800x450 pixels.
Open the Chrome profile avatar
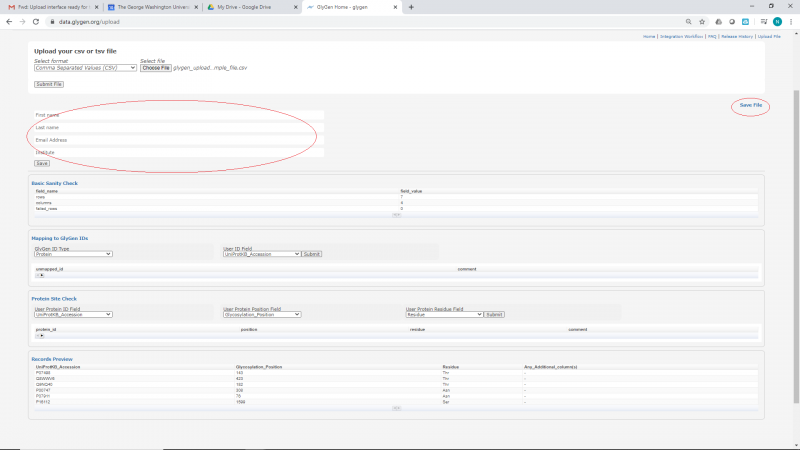776,21
